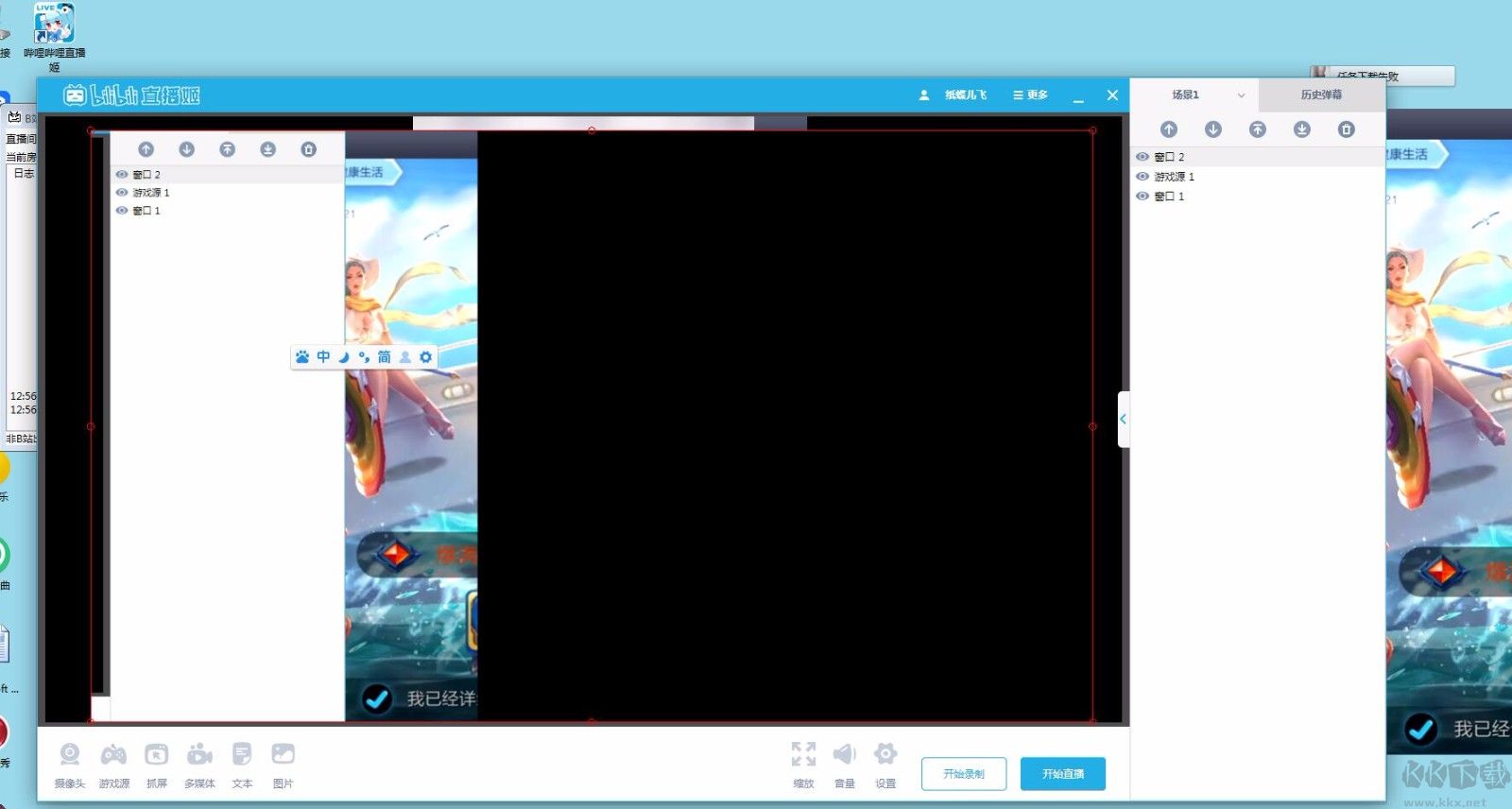Collapse the right side panel arrow
This screenshot has height=809, width=1512.
point(1123,419)
